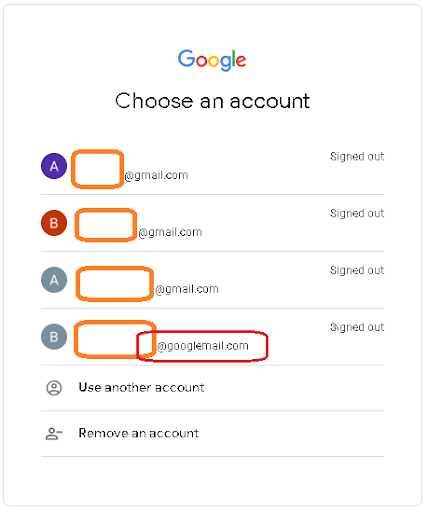Select the second @gmail.com account with B avatar
Viewport: 428px width, 512px height.
tap(212, 223)
